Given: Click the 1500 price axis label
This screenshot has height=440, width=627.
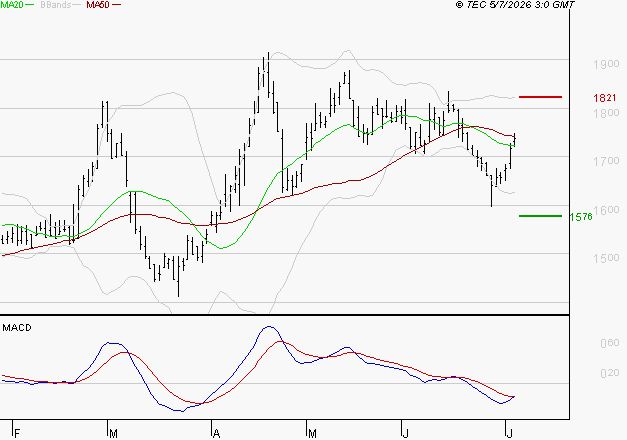Looking at the screenshot, I should 606,258.
